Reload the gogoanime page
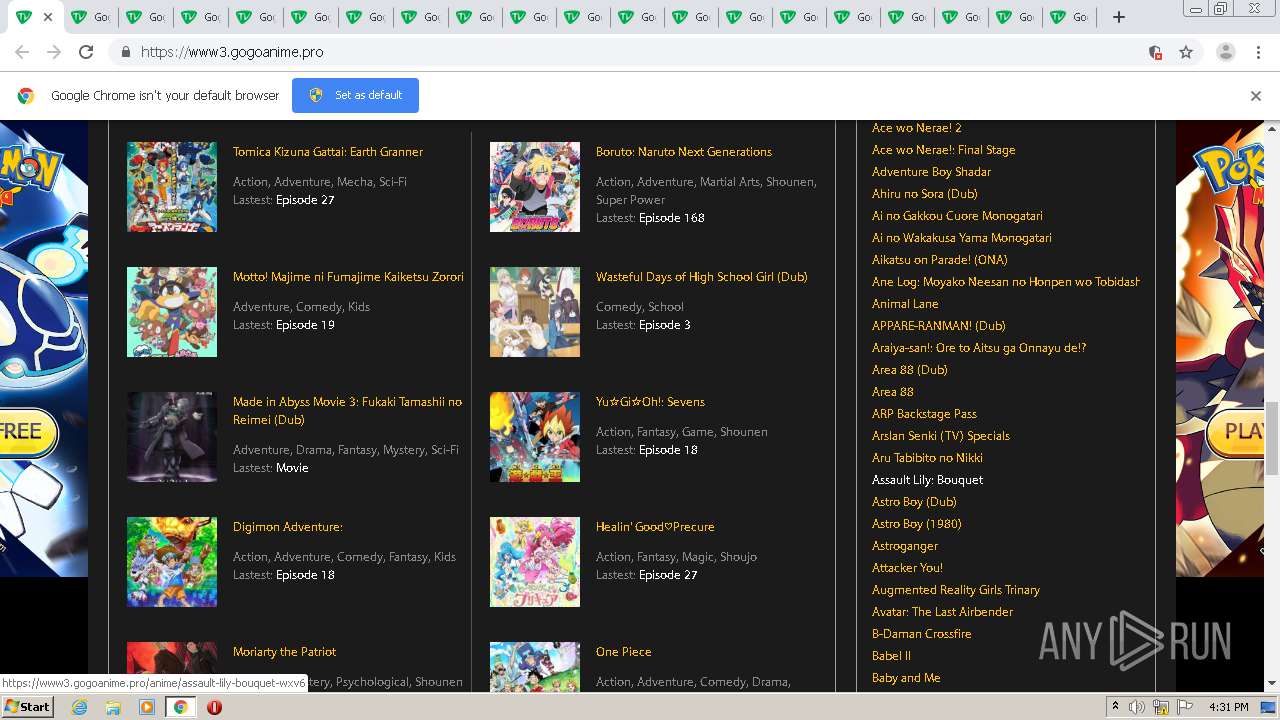Viewport: 1280px width, 720px height. click(86, 52)
